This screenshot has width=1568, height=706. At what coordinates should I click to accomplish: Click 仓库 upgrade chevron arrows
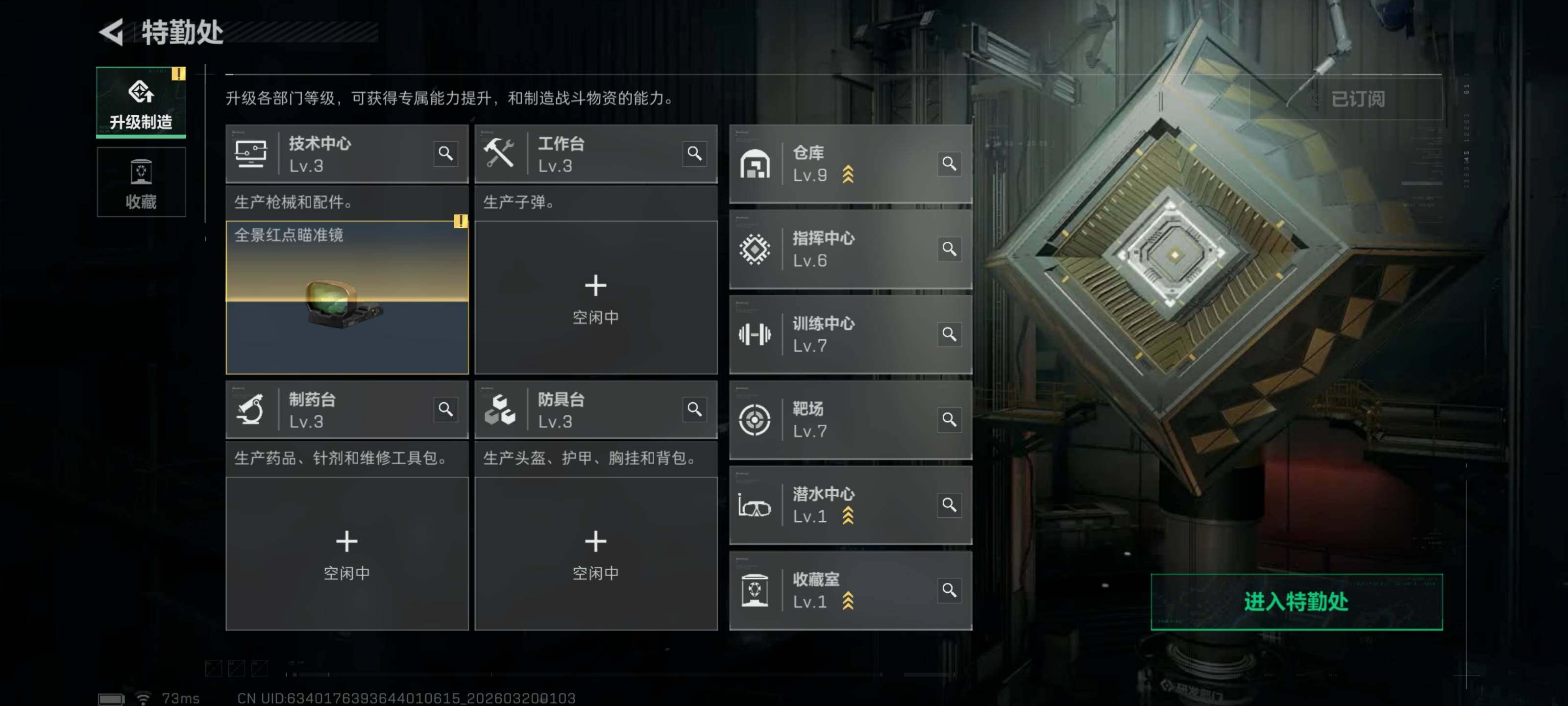pyautogui.click(x=848, y=175)
